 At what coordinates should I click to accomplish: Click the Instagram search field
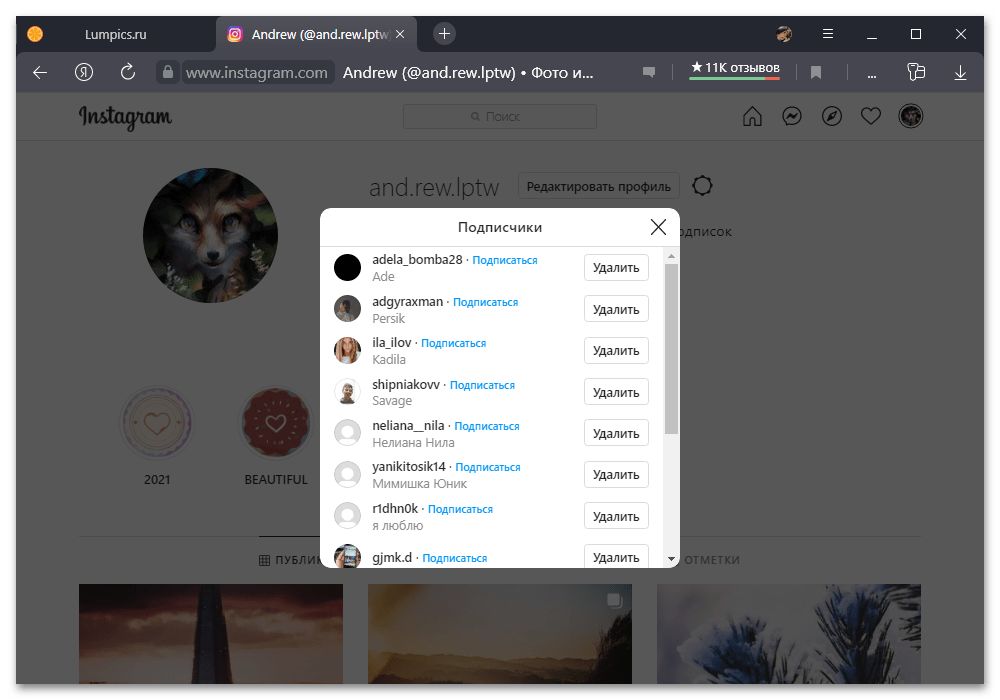coord(500,117)
